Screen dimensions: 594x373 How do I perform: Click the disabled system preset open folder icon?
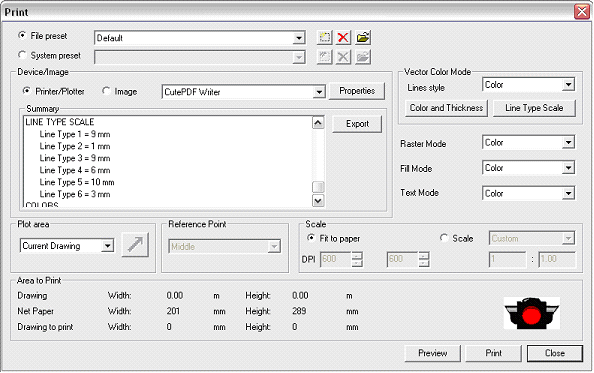coord(363,57)
